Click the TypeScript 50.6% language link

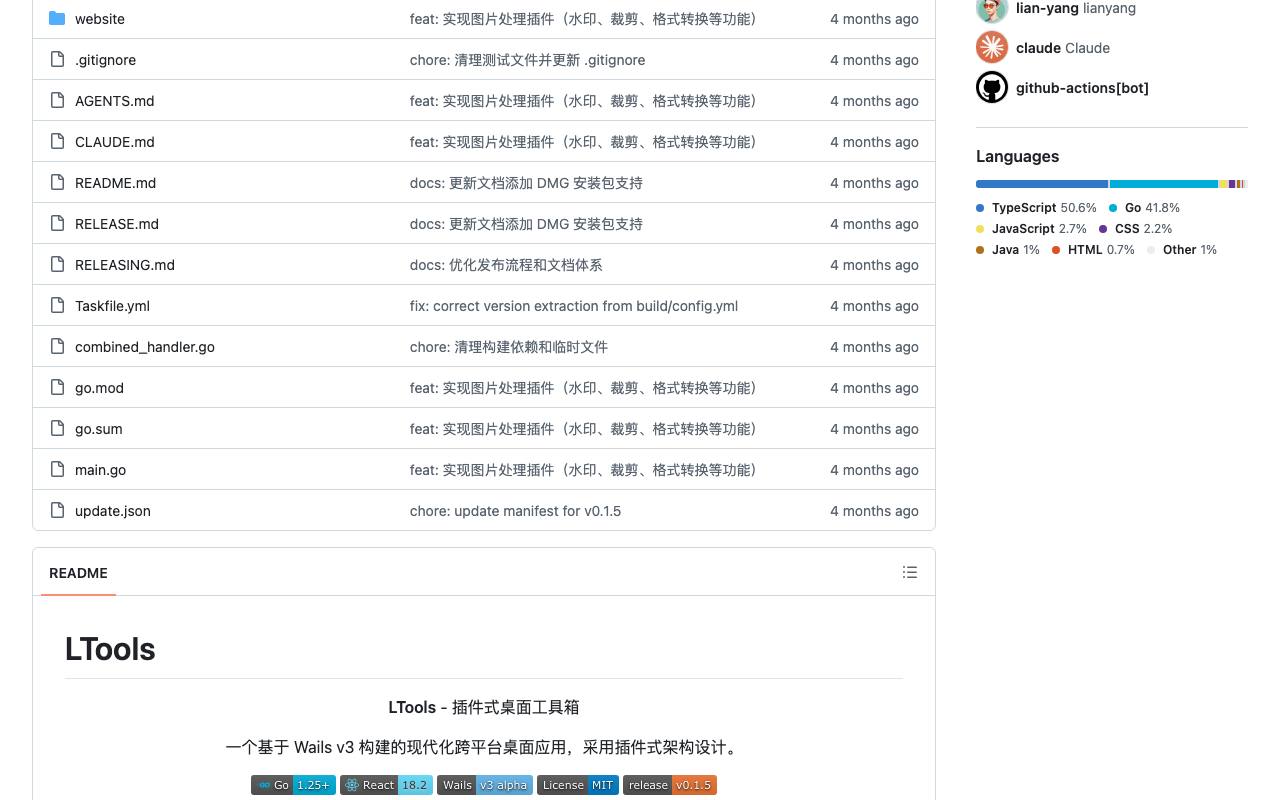[x=1036, y=208]
